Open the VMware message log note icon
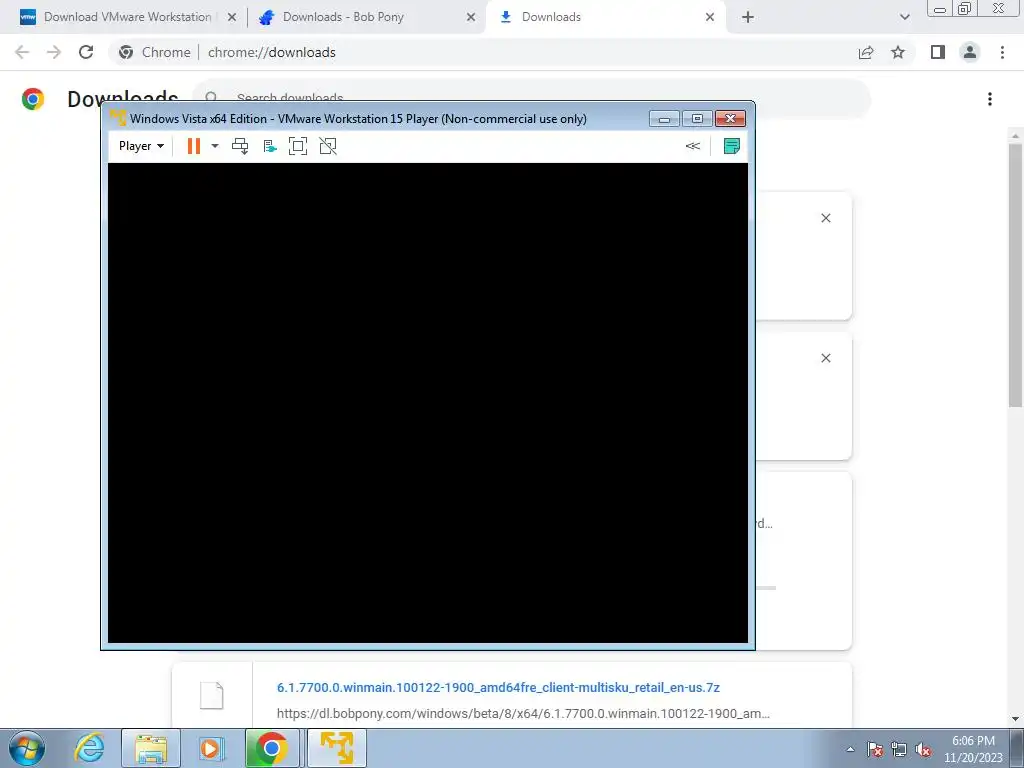The width and height of the screenshot is (1024, 768). click(x=731, y=146)
